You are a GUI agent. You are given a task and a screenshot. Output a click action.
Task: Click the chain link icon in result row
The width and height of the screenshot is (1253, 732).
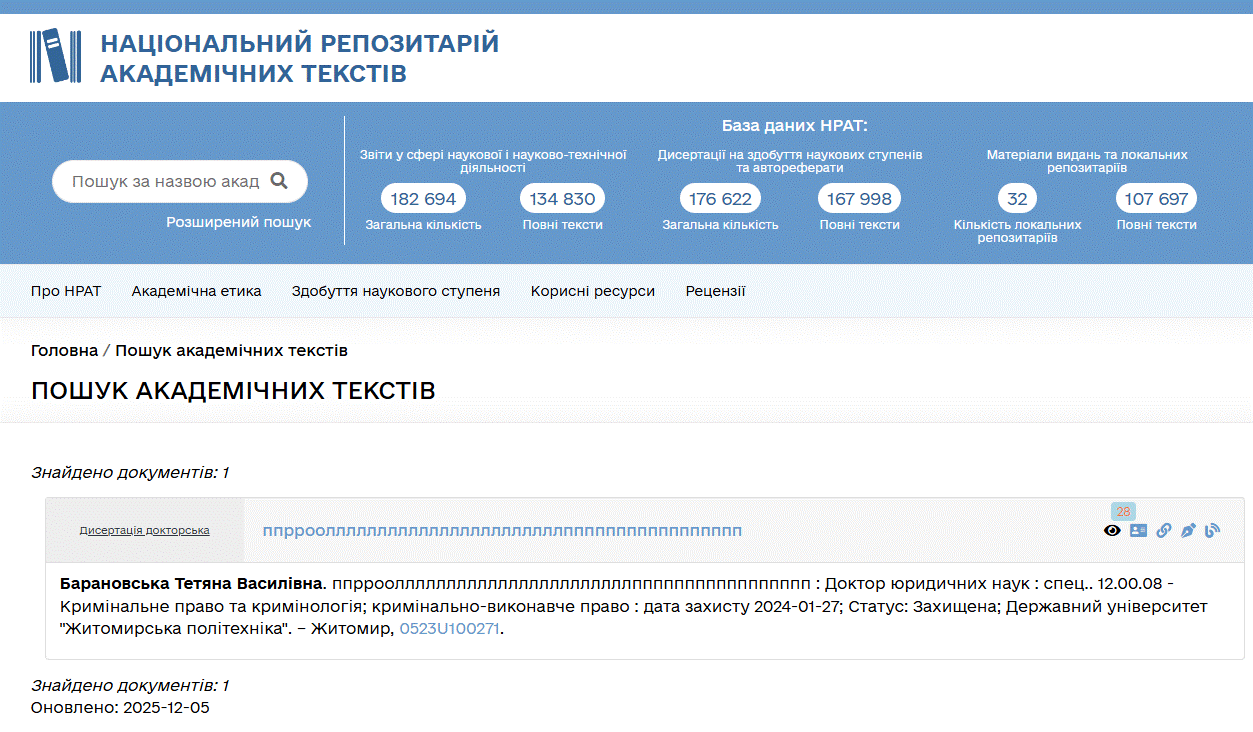1163,531
